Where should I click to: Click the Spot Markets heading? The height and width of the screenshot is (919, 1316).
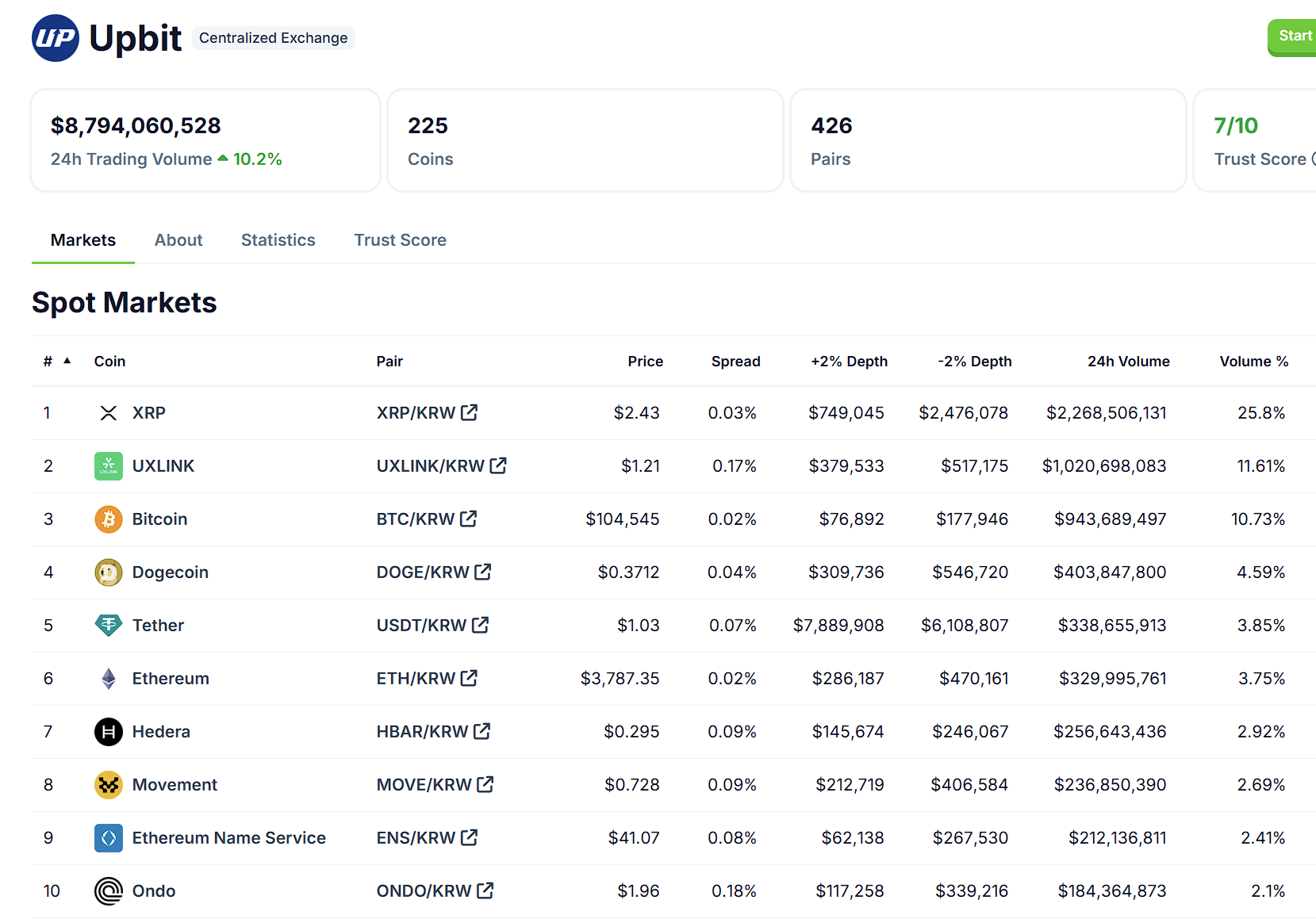pos(125,303)
